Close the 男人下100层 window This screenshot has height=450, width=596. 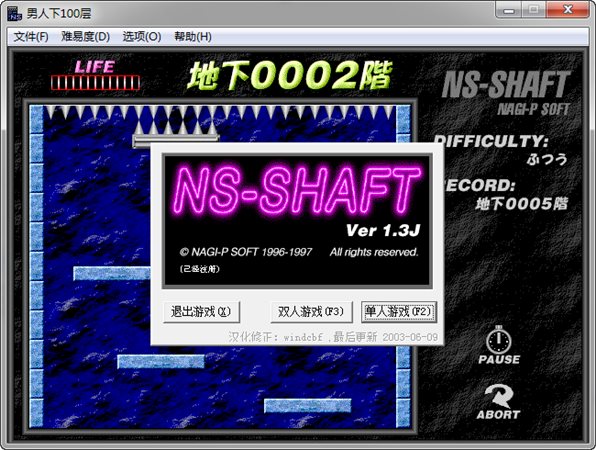[x=568, y=10]
